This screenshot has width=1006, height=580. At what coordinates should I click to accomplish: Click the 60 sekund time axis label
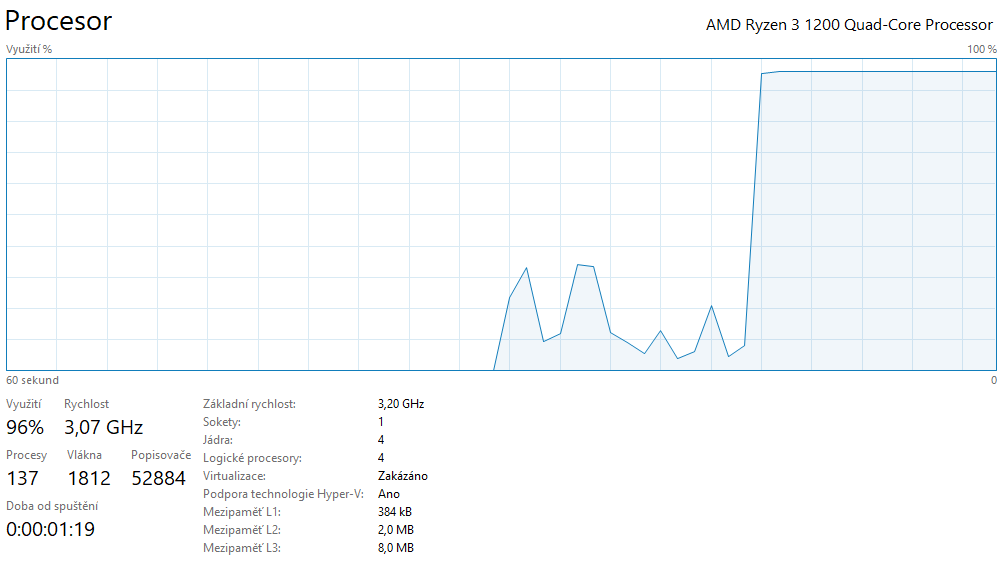pos(33,380)
